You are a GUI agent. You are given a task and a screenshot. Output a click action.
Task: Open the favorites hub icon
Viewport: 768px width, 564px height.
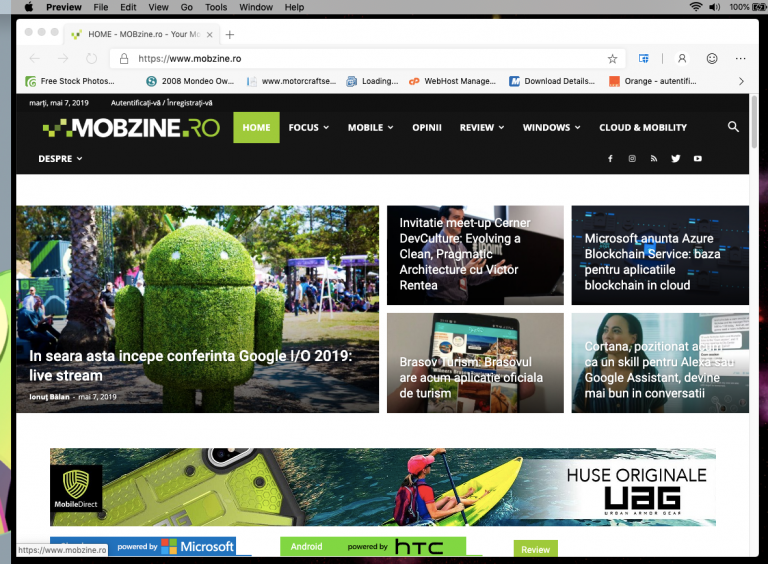pos(644,59)
